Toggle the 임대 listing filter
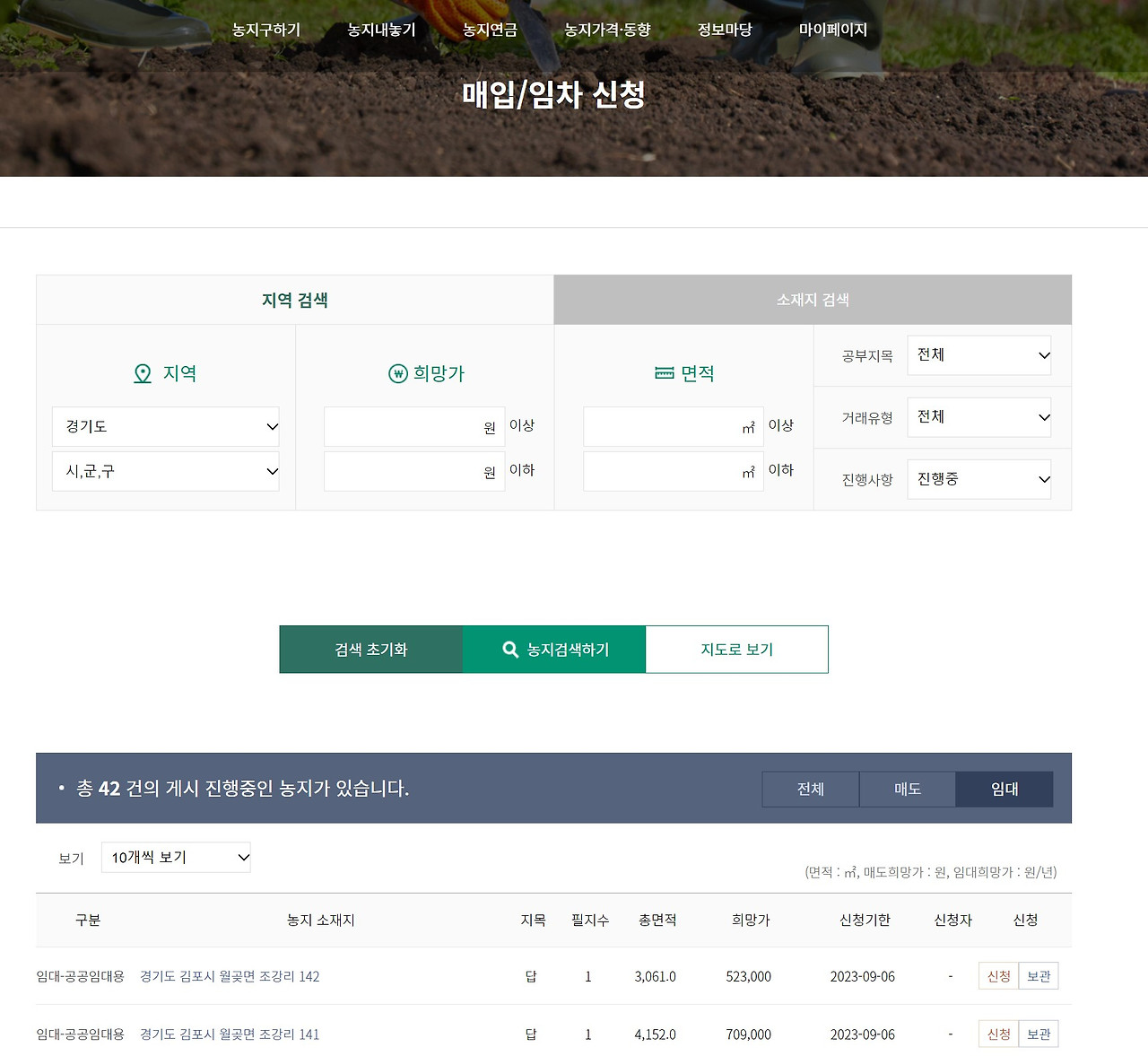1148x1056 pixels. pos(1004,789)
